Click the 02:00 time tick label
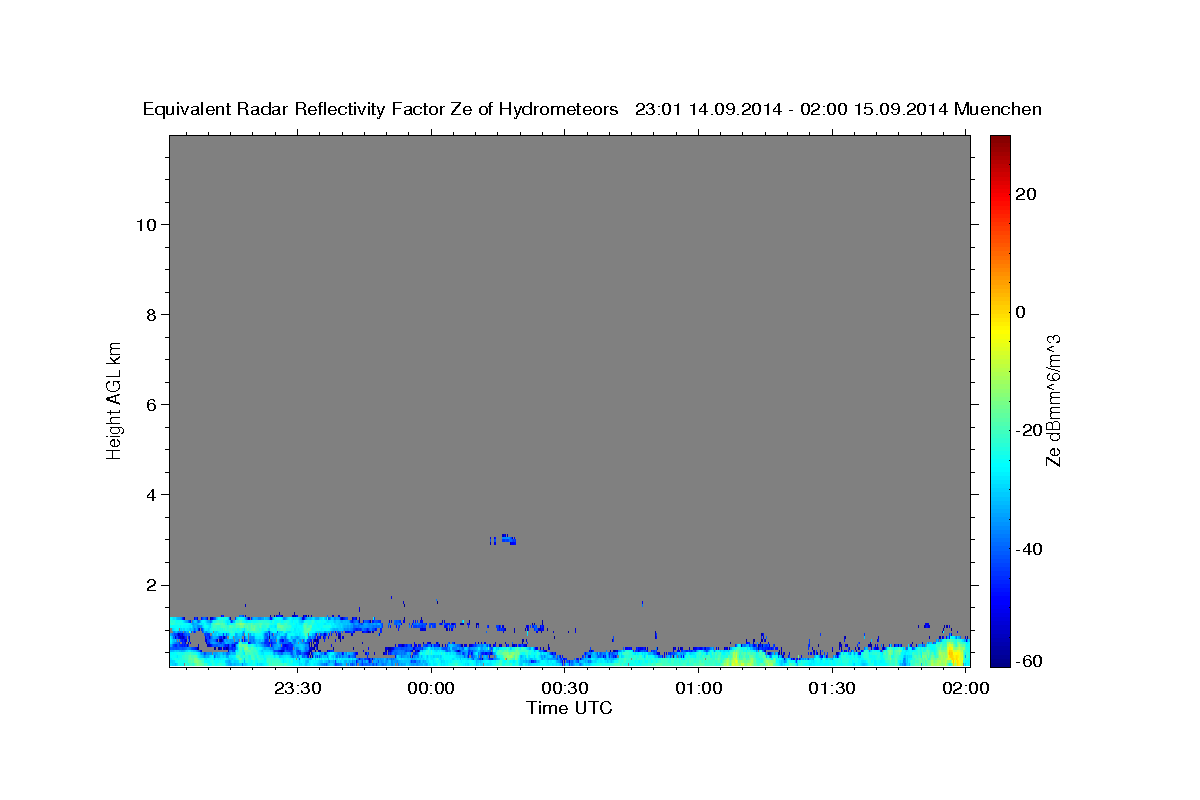The image size is (1200, 800). pyautogui.click(x=965, y=688)
